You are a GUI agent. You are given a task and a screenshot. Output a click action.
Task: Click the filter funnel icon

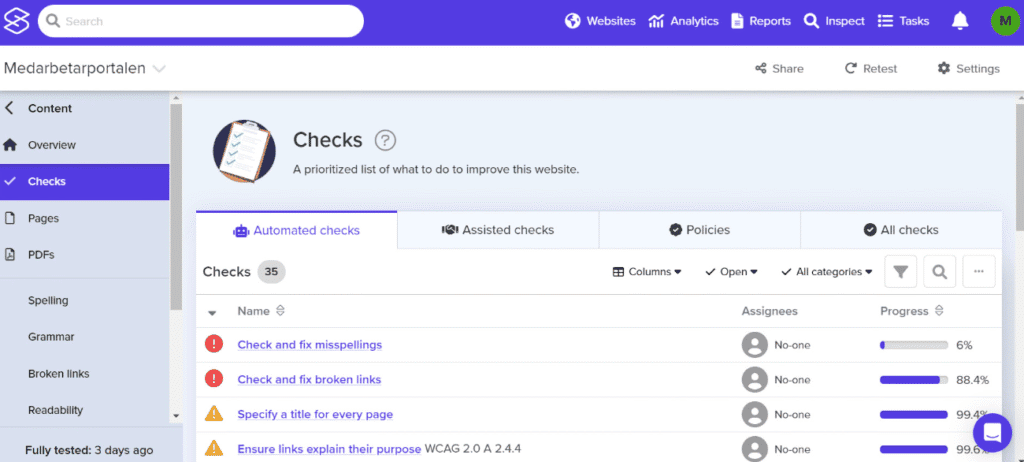click(x=900, y=271)
